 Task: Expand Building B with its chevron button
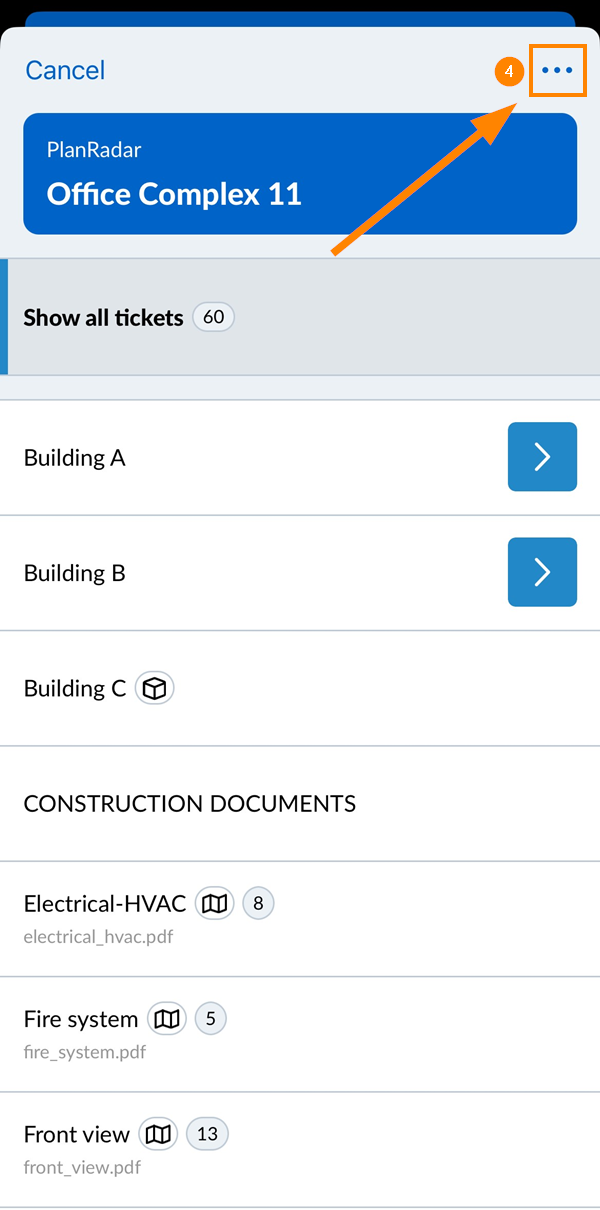pos(542,572)
